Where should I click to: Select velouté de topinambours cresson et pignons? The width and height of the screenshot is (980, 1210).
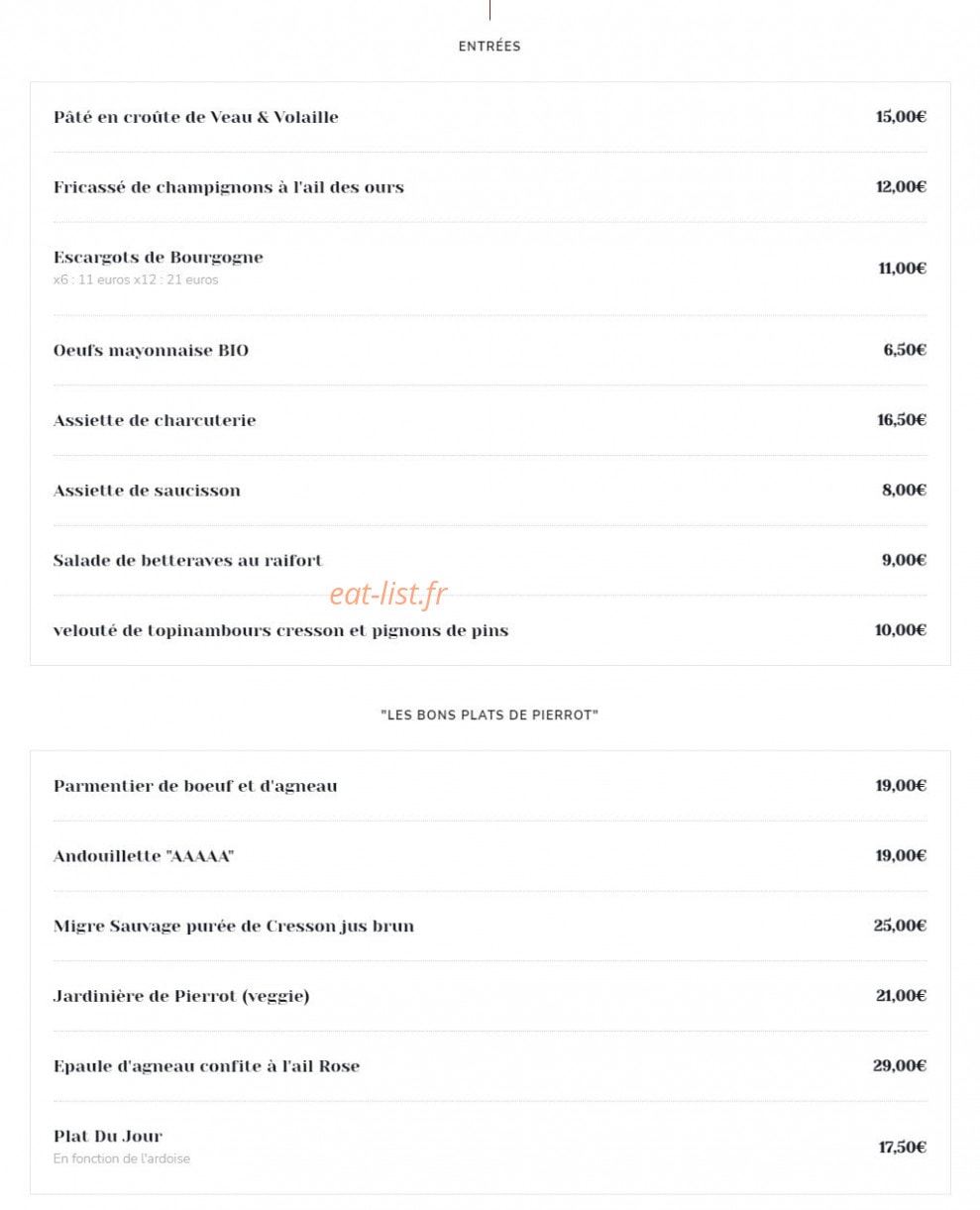pyautogui.click(x=281, y=630)
